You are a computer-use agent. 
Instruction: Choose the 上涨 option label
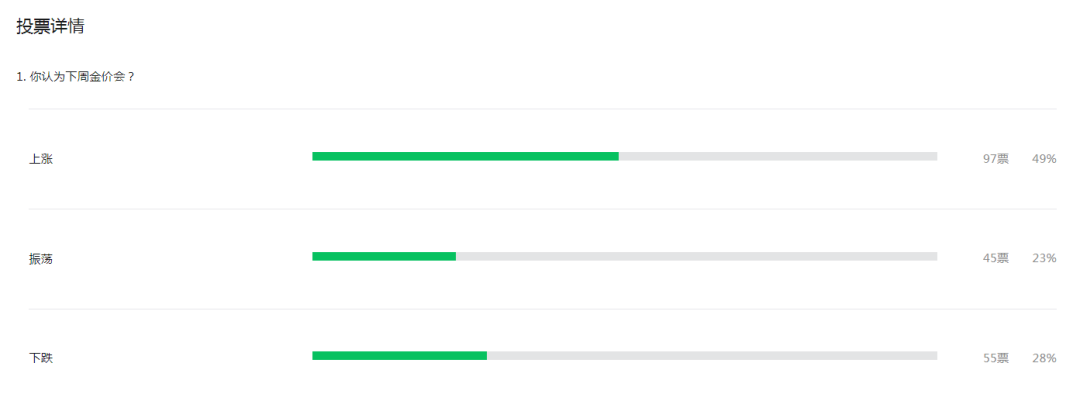tap(41, 159)
